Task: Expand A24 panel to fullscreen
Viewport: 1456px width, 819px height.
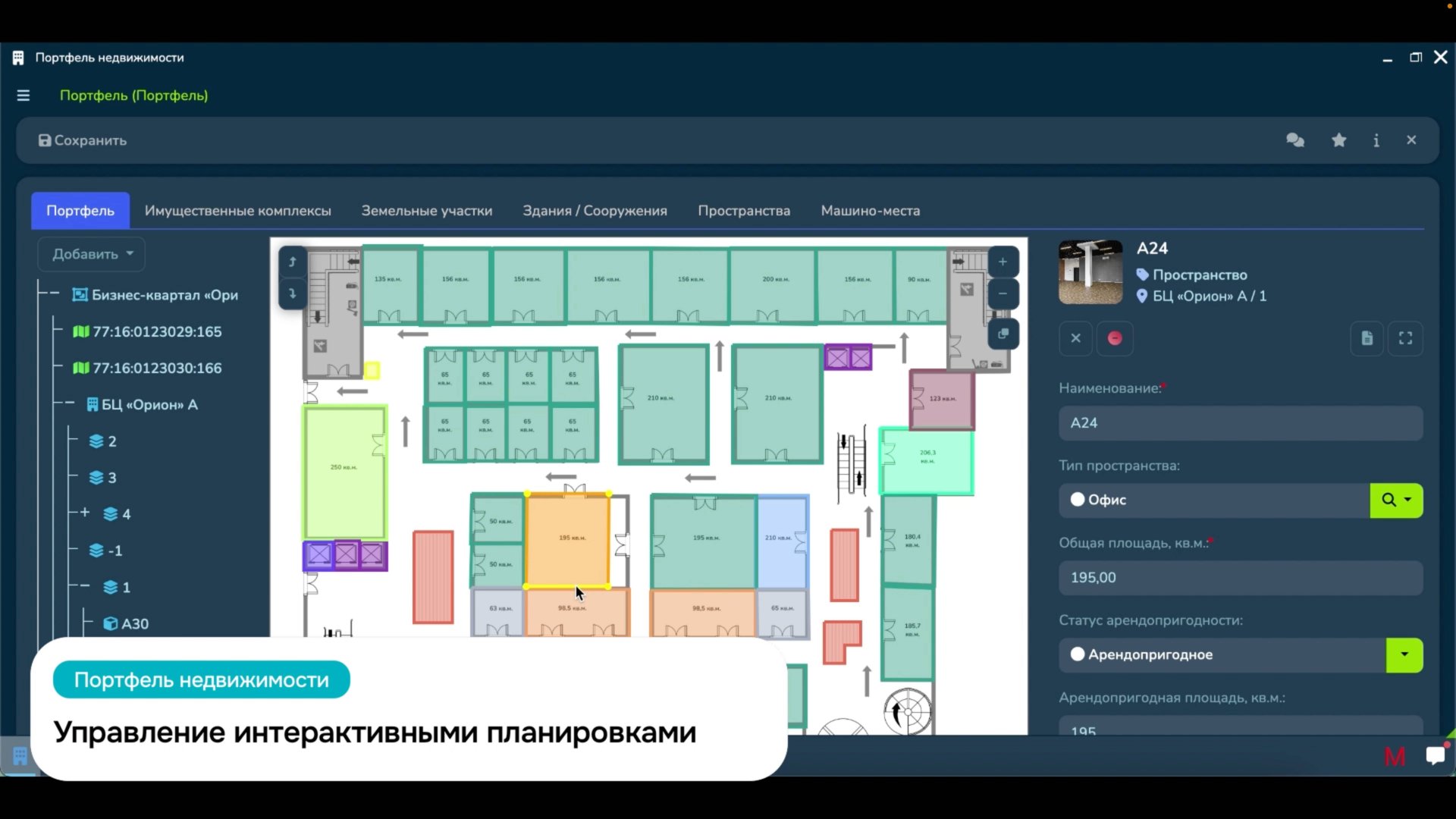Action: pyautogui.click(x=1405, y=338)
